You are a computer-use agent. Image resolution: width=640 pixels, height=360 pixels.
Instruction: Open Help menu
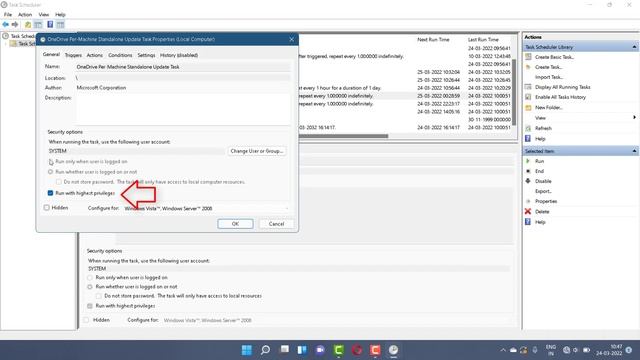60,15
